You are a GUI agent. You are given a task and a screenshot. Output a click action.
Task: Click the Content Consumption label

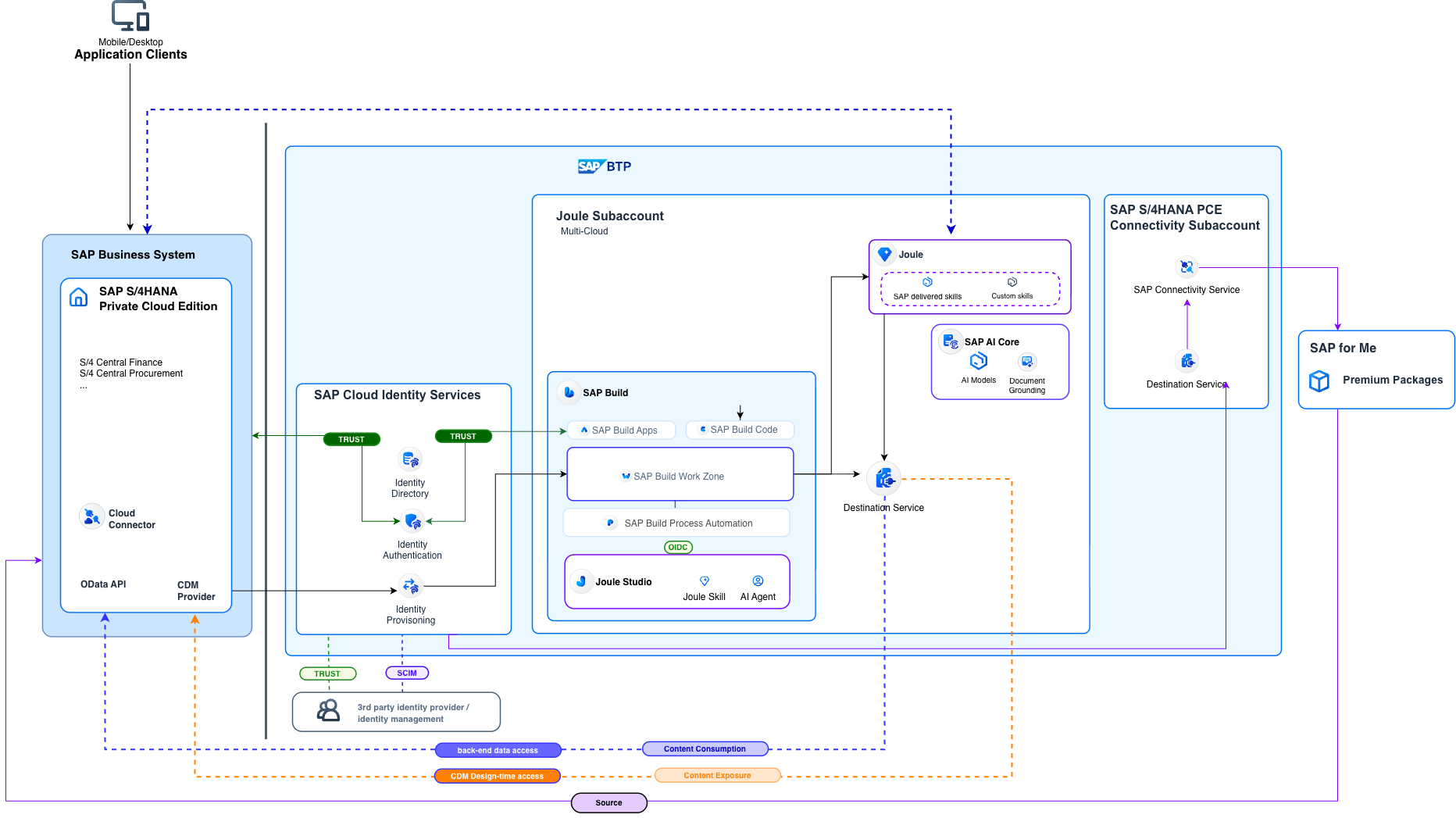705,748
